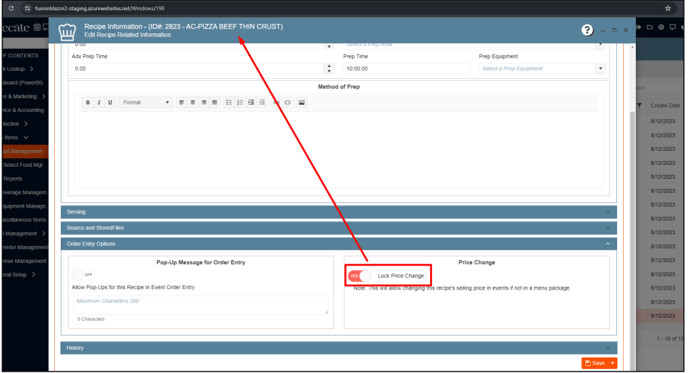This screenshot has width=688, height=373.
Task: Expand the Serving section
Action: pyautogui.click(x=339, y=212)
